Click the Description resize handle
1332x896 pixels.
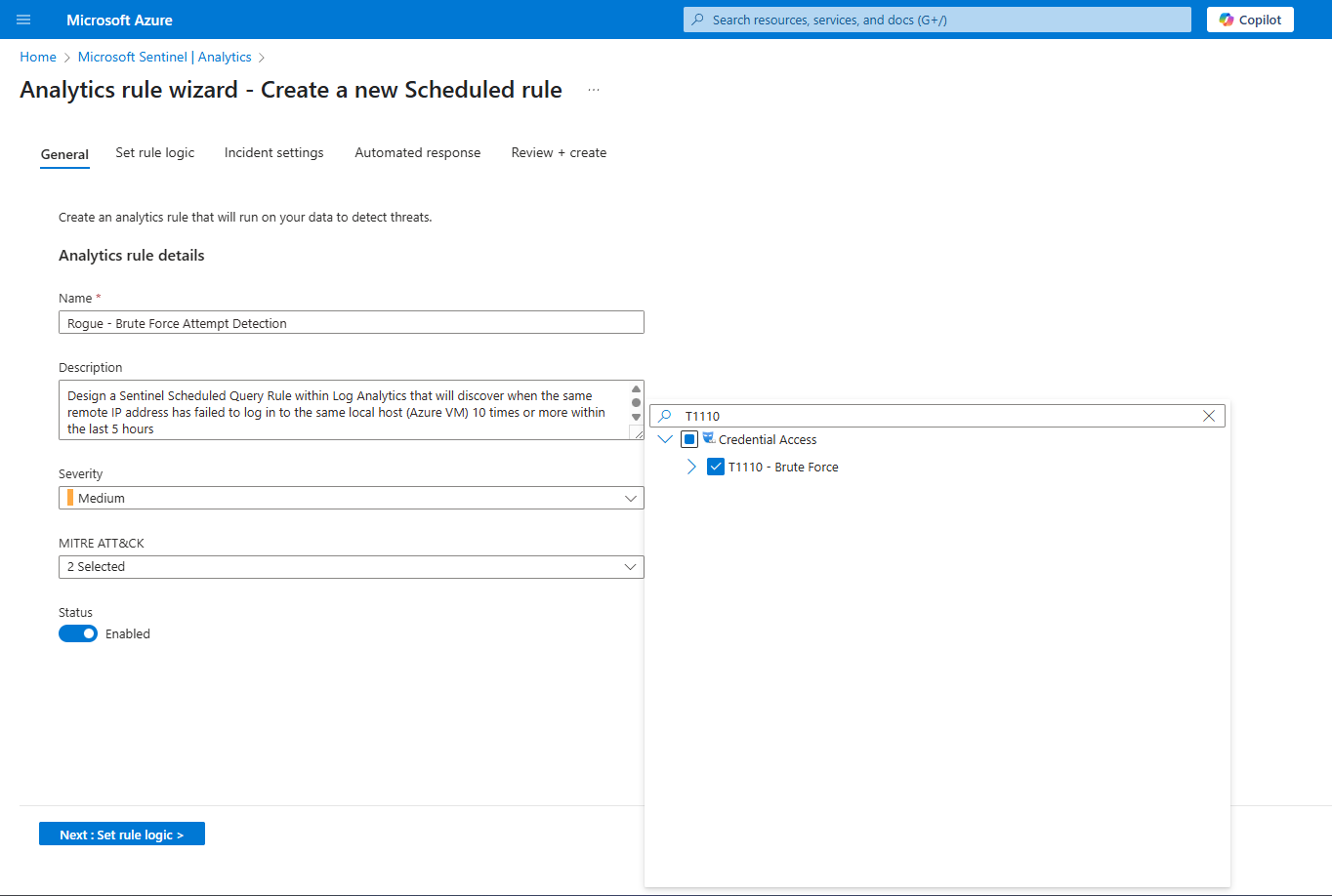point(638,433)
